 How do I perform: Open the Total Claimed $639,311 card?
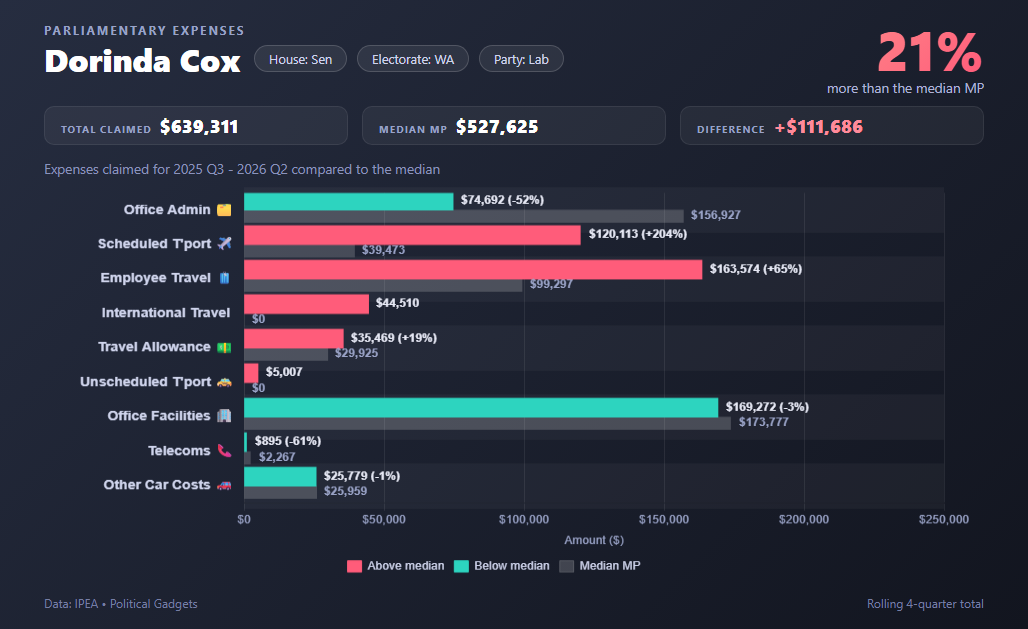(196, 126)
